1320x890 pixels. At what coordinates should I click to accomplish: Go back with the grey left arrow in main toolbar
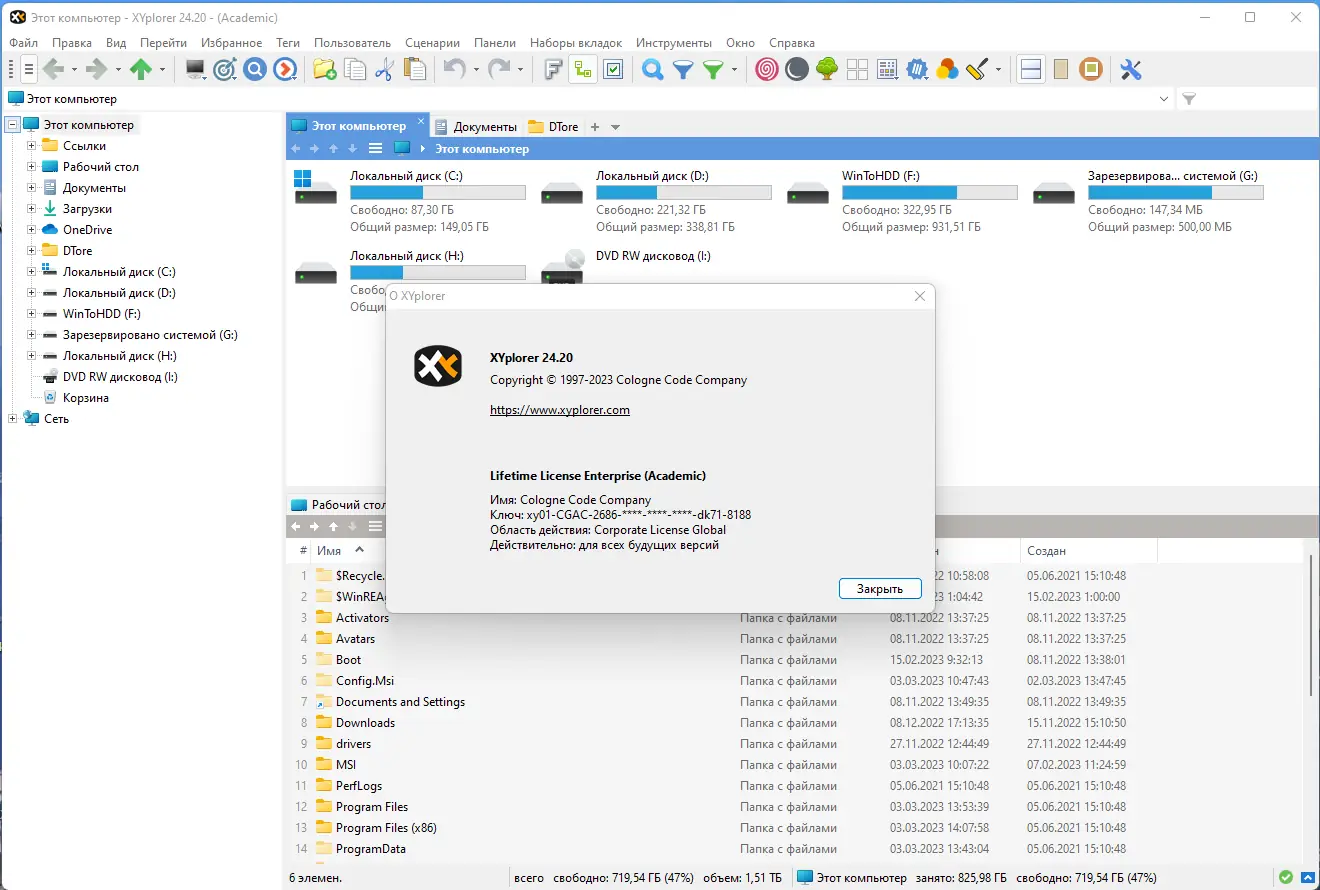[54, 69]
